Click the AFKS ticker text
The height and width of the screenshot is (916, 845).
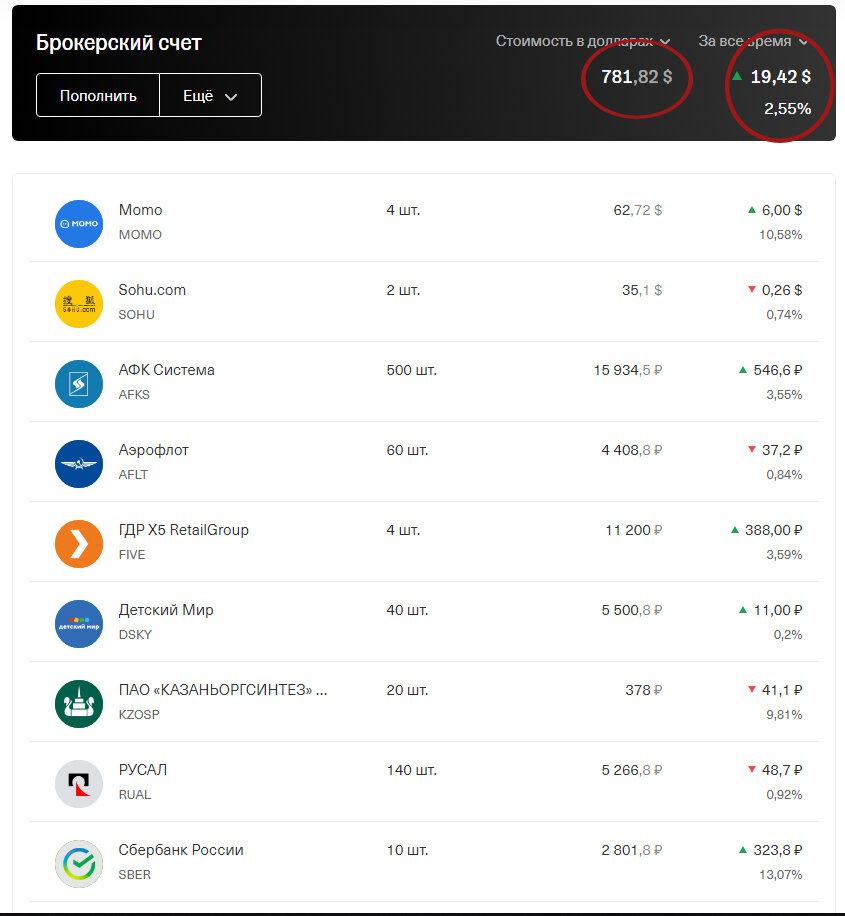(x=134, y=394)
